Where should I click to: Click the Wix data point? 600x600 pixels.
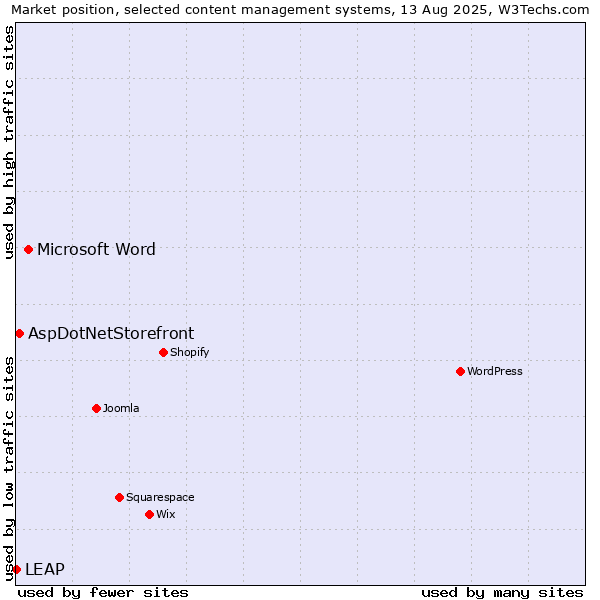[x=150, y=514]
